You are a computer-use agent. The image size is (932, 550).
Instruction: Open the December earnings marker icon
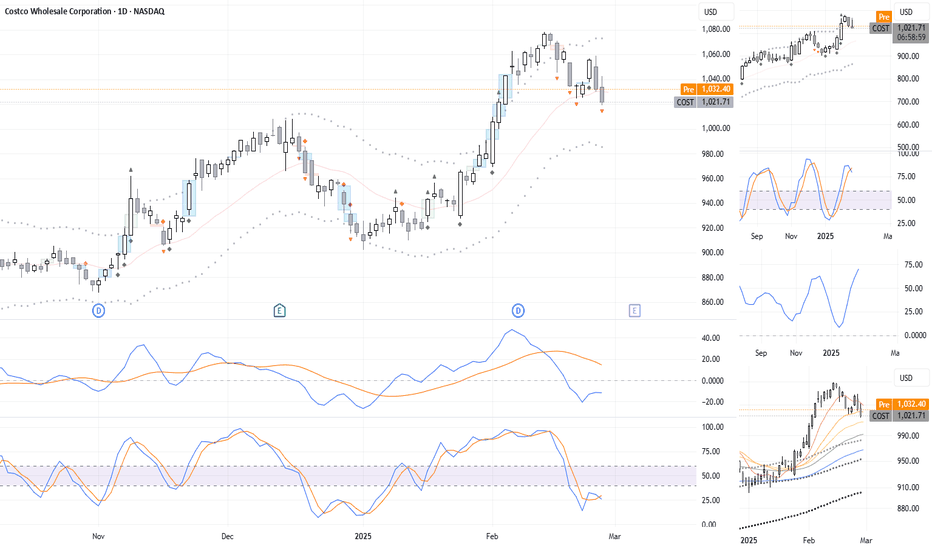tap(279, 310)
